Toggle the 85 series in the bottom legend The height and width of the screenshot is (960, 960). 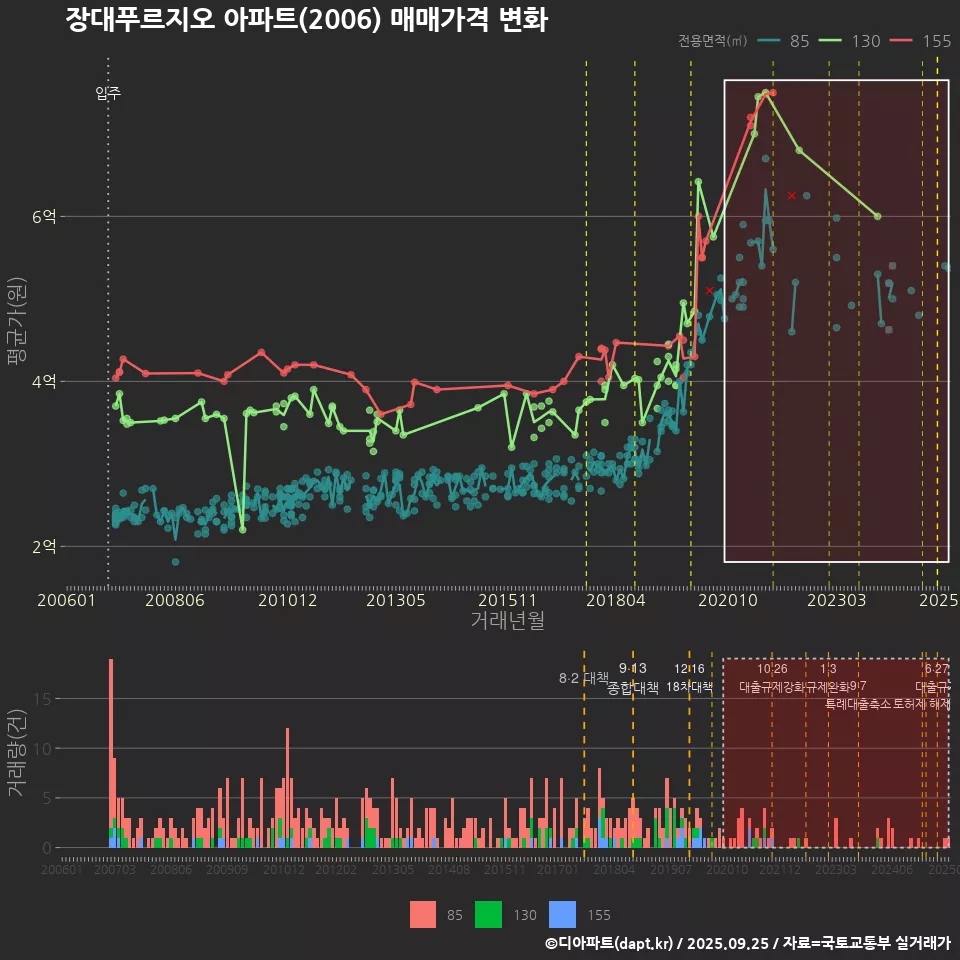[423, 914]
